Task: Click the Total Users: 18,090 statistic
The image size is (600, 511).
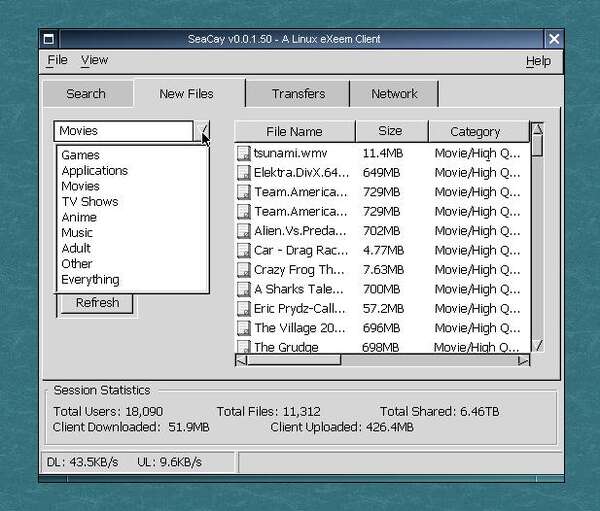Action: (x=108, y=411)
